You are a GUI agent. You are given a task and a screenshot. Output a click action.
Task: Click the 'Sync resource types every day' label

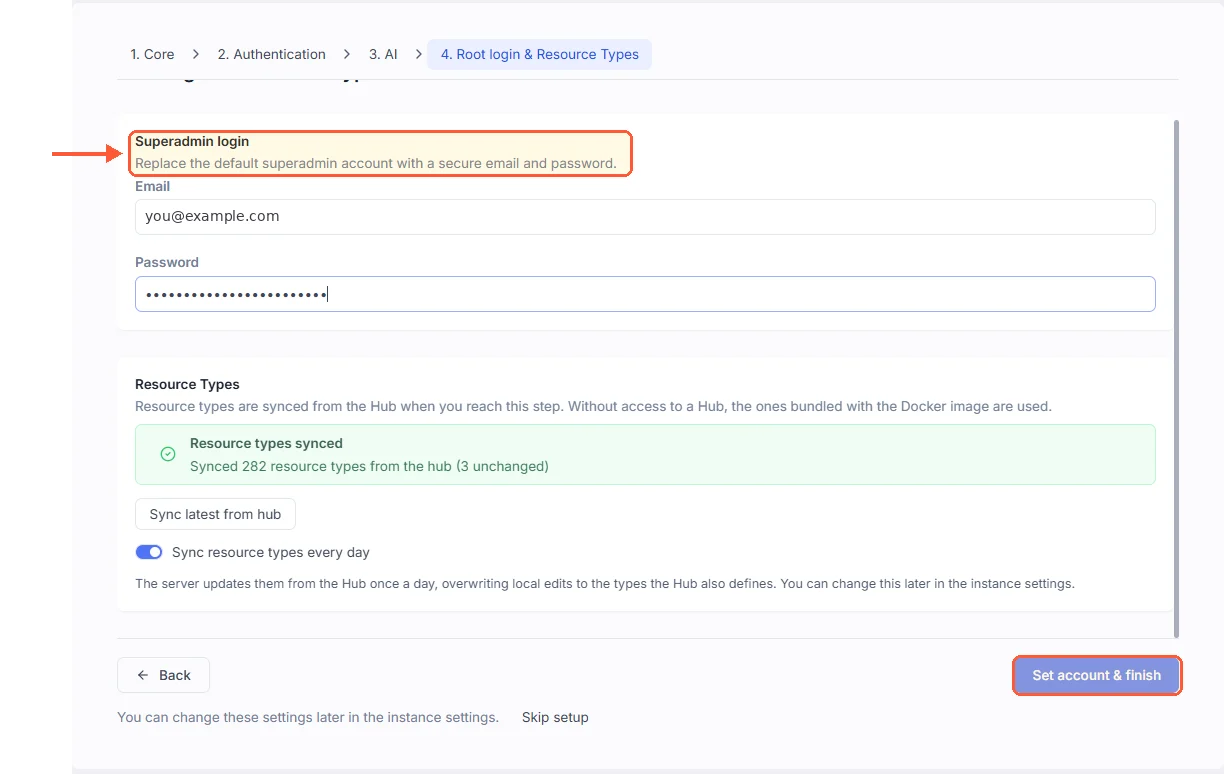tap(271, 552)
